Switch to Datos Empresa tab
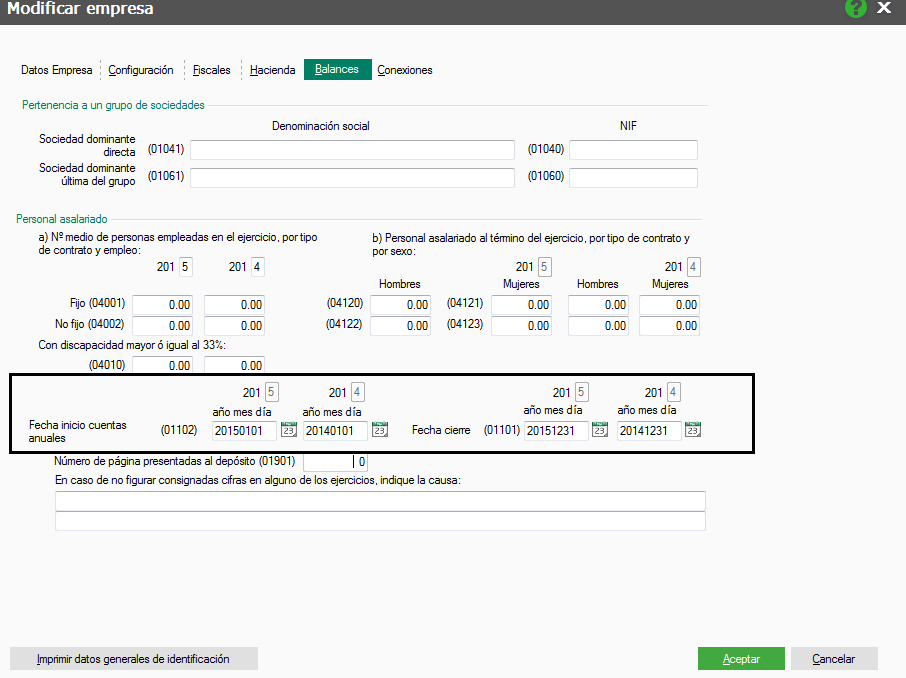The height and width of the screenshot is (678, 906). pyautogui.click(x=57, y=70)
